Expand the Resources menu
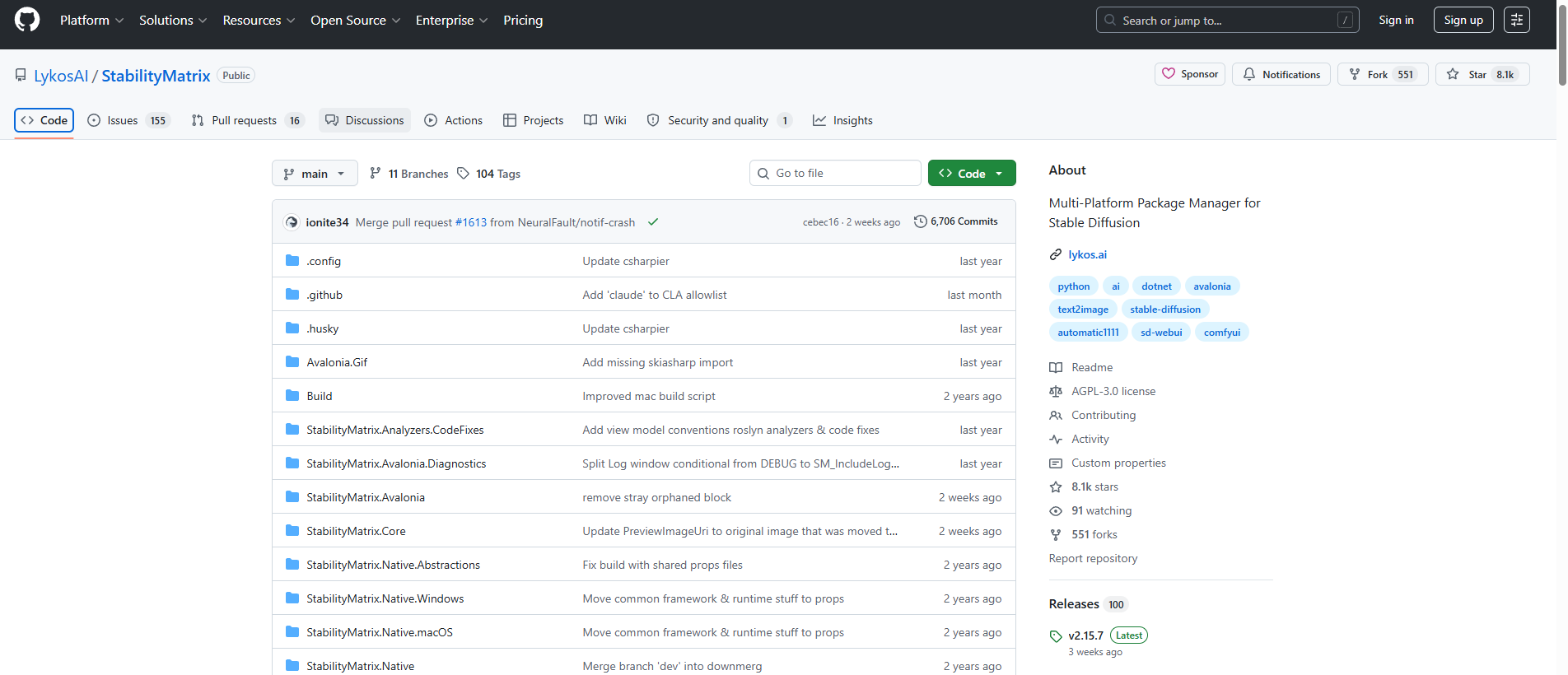The height and width of the screenshot is (675, 1568). [259, 20]
